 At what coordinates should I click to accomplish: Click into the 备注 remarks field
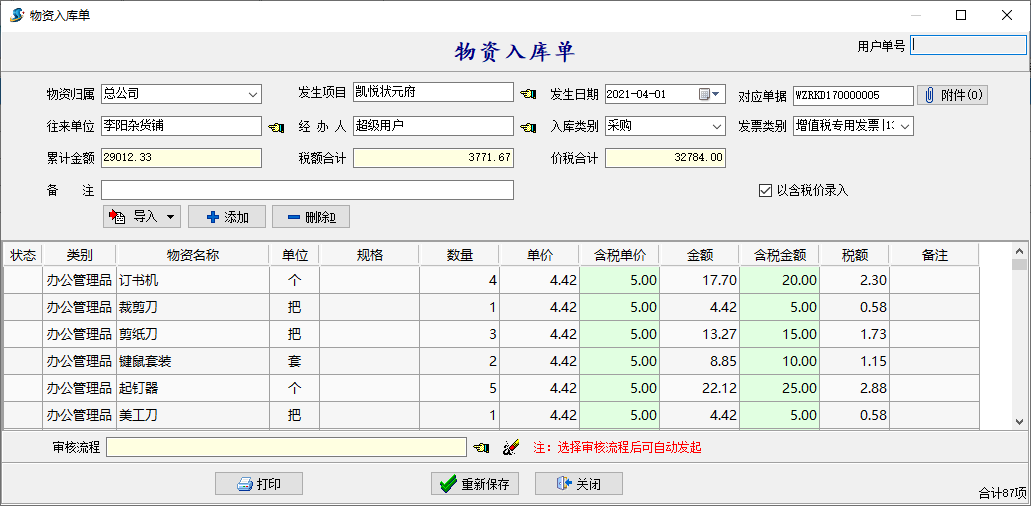tap(307, 190)
